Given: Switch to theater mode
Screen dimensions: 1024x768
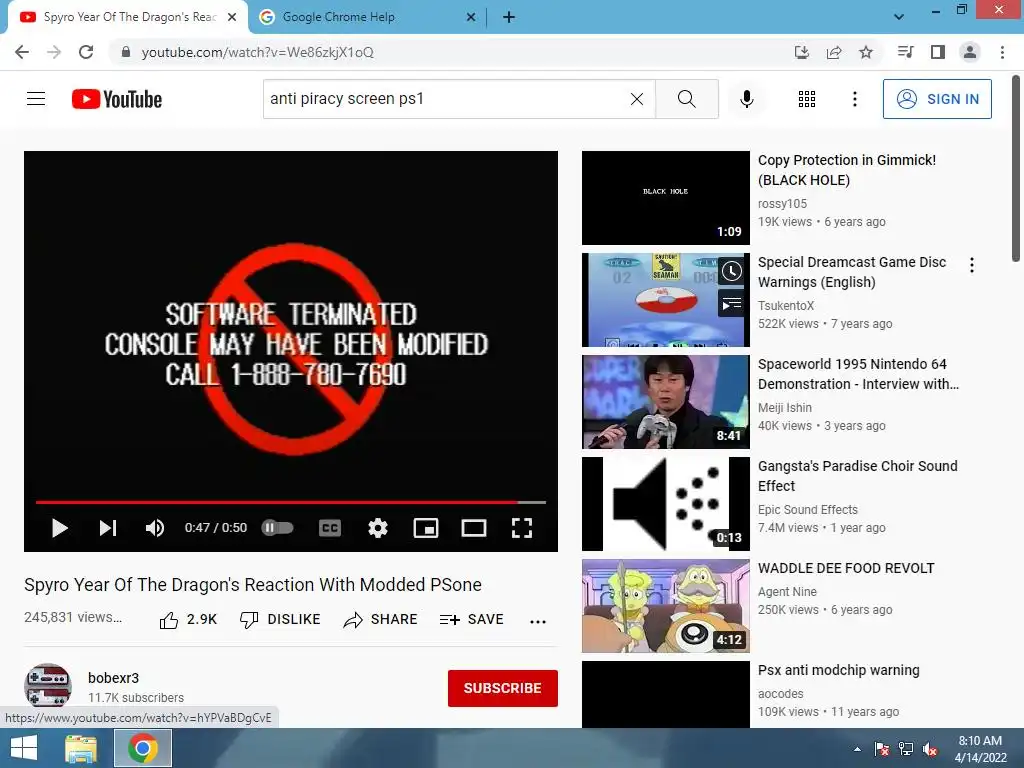Looking at the screenshot, I should (x=473, y=528).
